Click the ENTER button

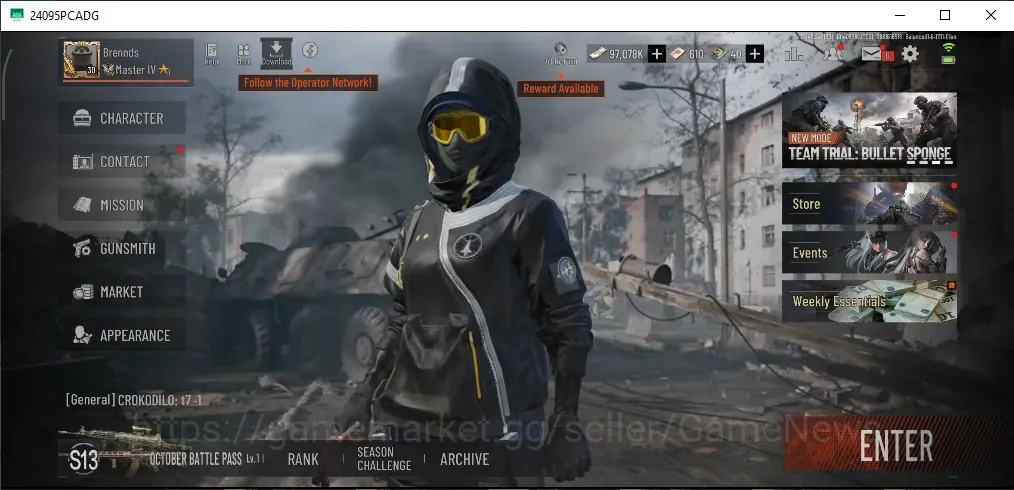[896, 446]
